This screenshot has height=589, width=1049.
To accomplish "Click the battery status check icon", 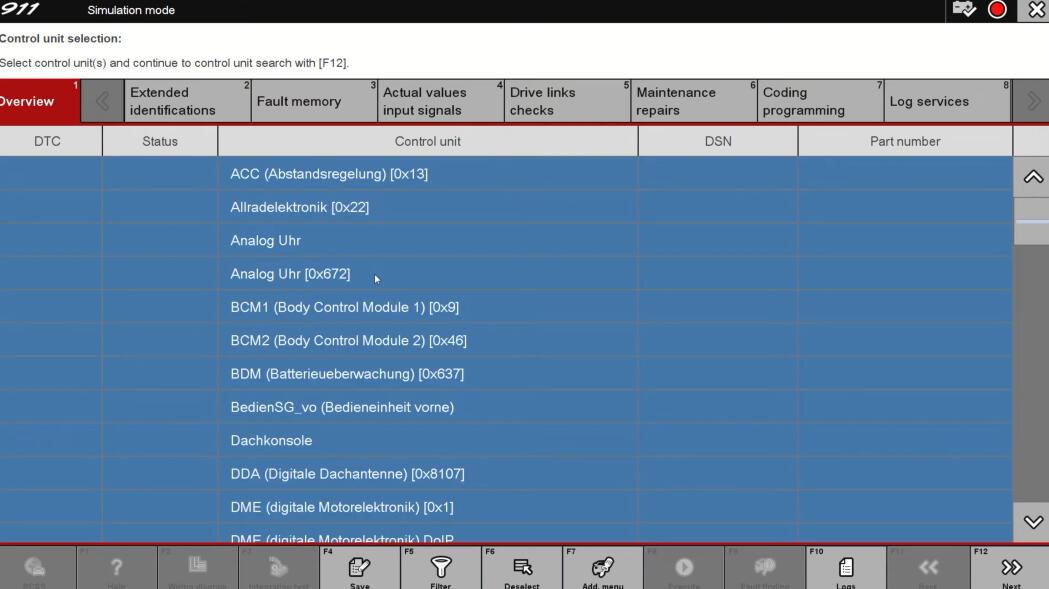I will pyautogui.click(x=964, y=10).
